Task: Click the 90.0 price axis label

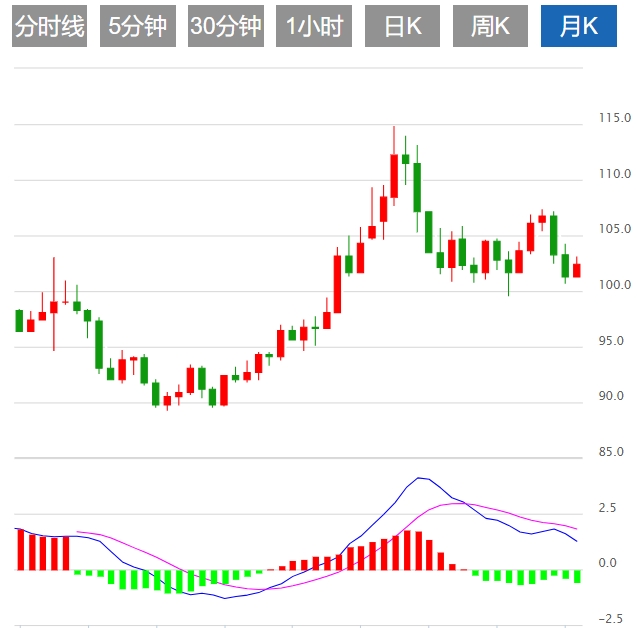Action: [x=611, y=397]
